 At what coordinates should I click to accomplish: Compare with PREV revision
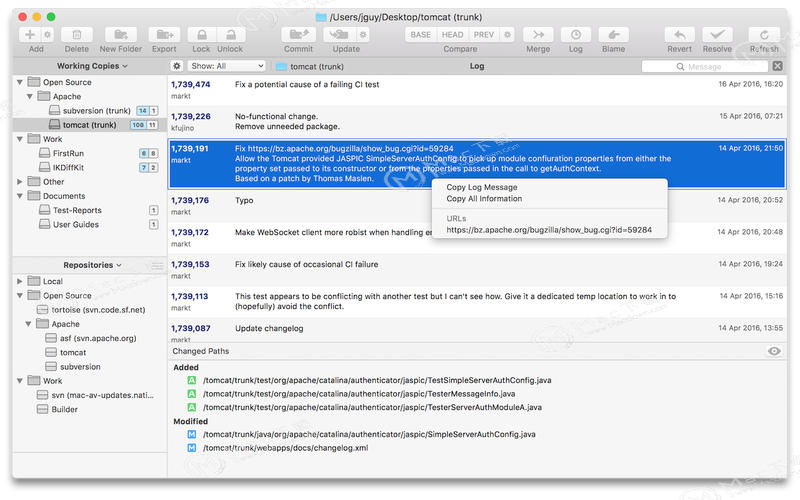coord(484,35)
